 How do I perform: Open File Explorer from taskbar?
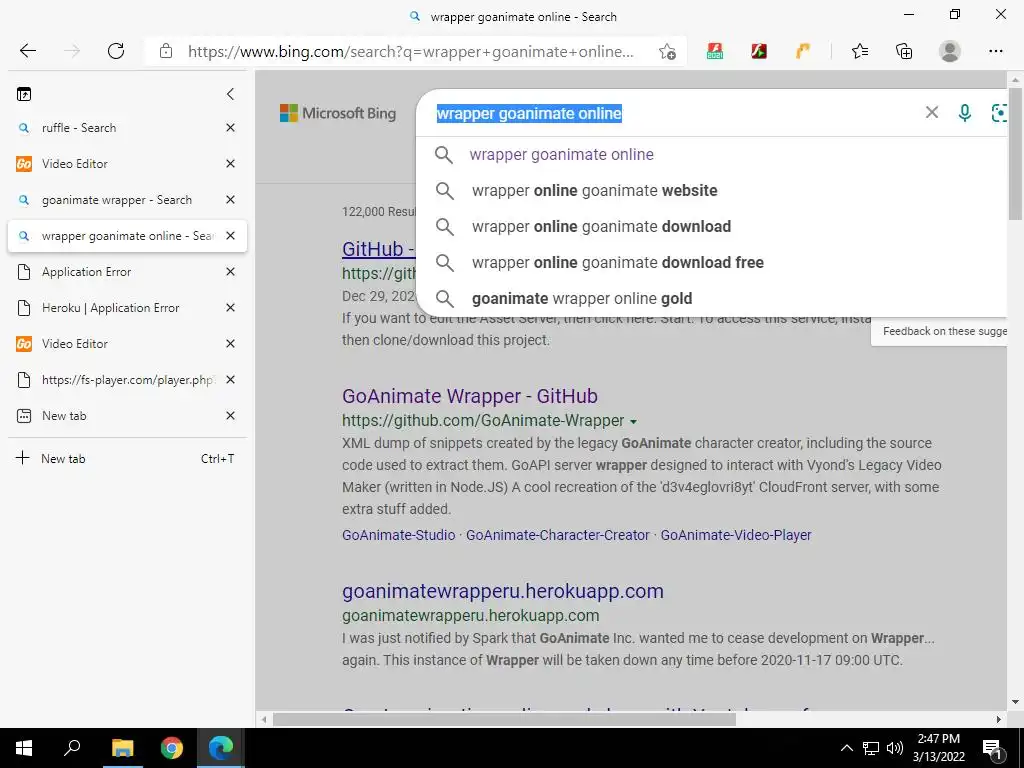click(122, 748)
